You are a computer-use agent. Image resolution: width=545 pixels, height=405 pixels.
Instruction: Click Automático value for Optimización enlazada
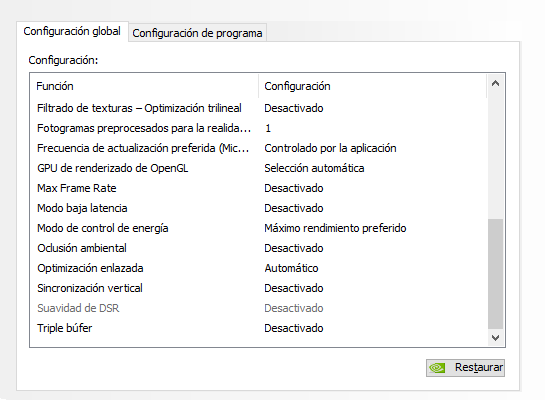(x=291, y=268)
